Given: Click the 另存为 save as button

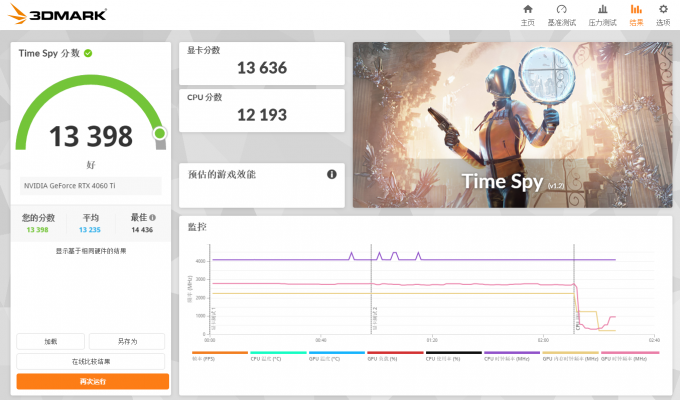Looking at the screenshot, I should (x=127, y=341).
